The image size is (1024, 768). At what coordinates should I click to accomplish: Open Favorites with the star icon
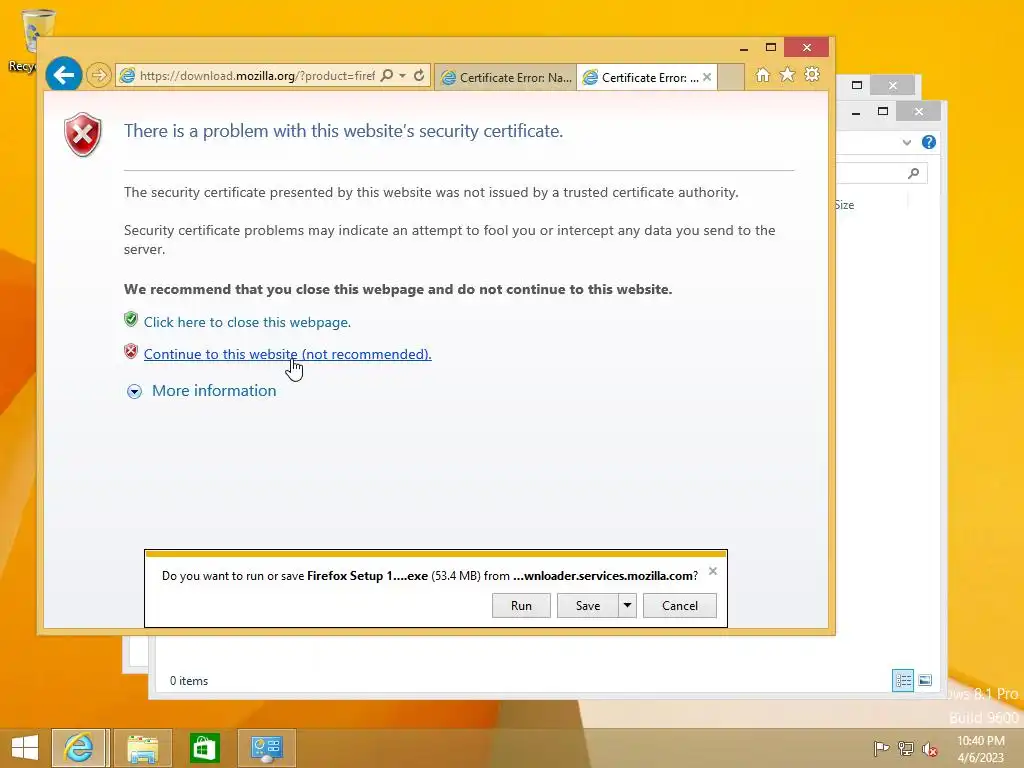click(x=788, y=75)
